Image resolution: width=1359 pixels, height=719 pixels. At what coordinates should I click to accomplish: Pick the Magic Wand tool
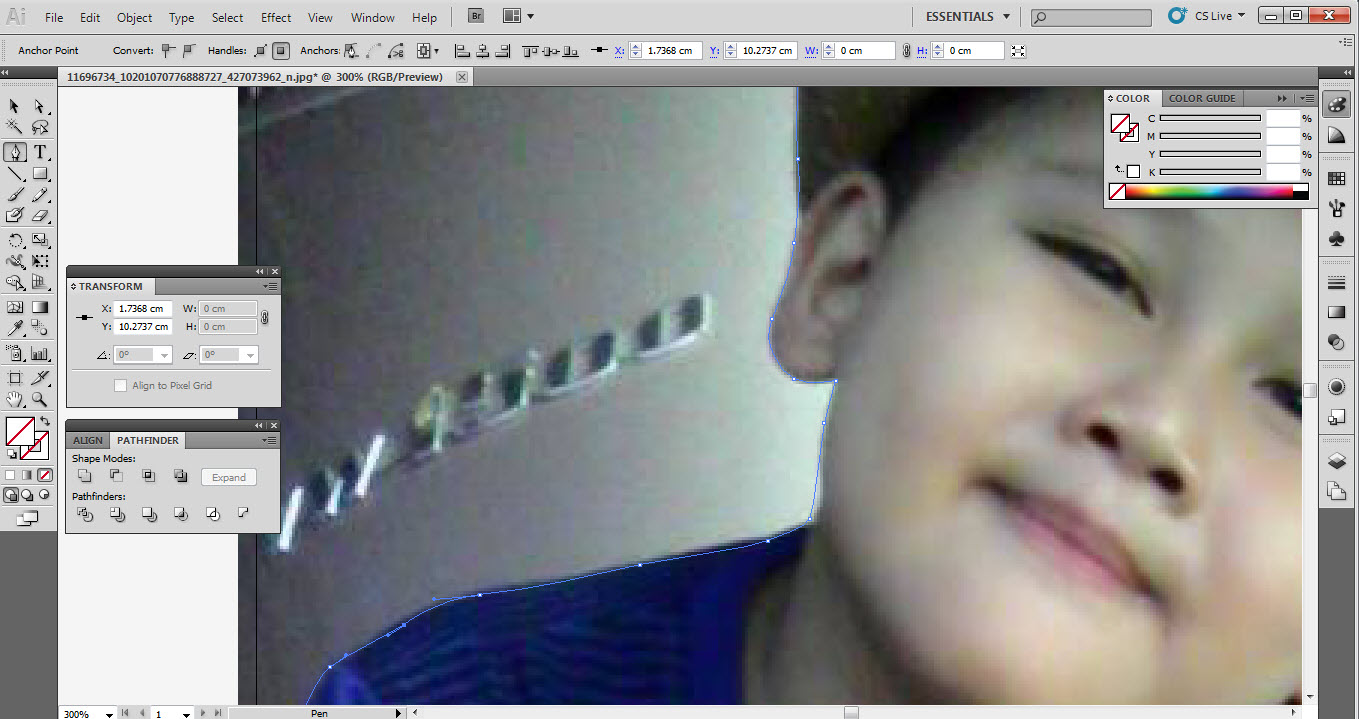coord(15,128)
